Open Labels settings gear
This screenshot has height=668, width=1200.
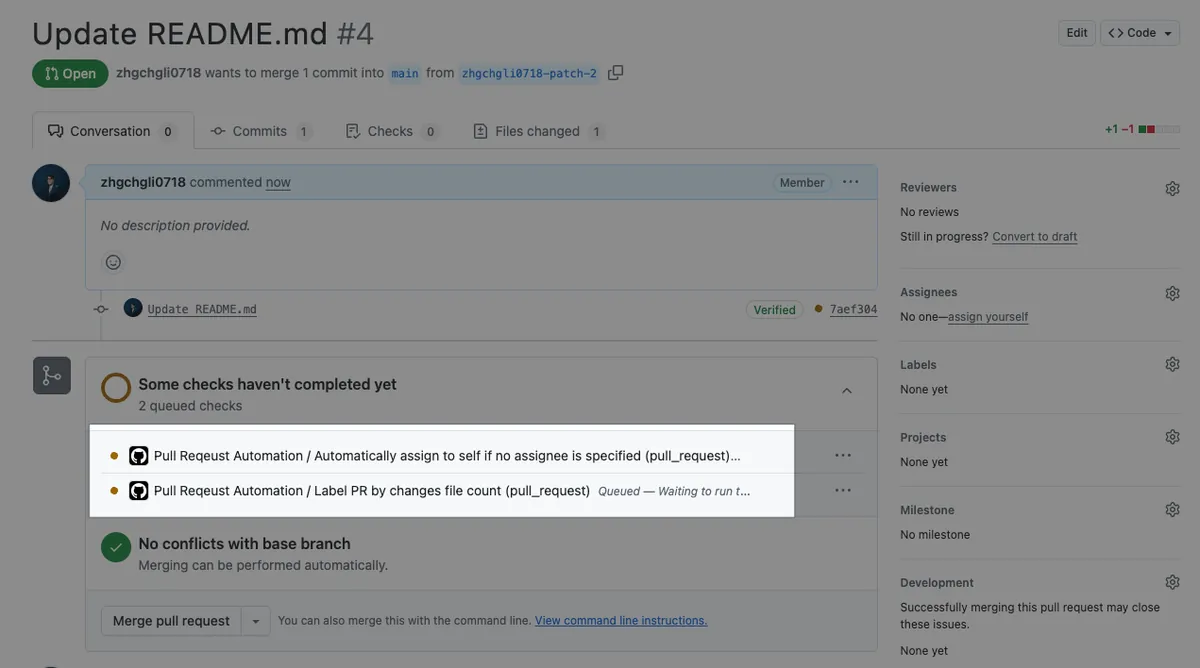click(x=1172, y=365)
